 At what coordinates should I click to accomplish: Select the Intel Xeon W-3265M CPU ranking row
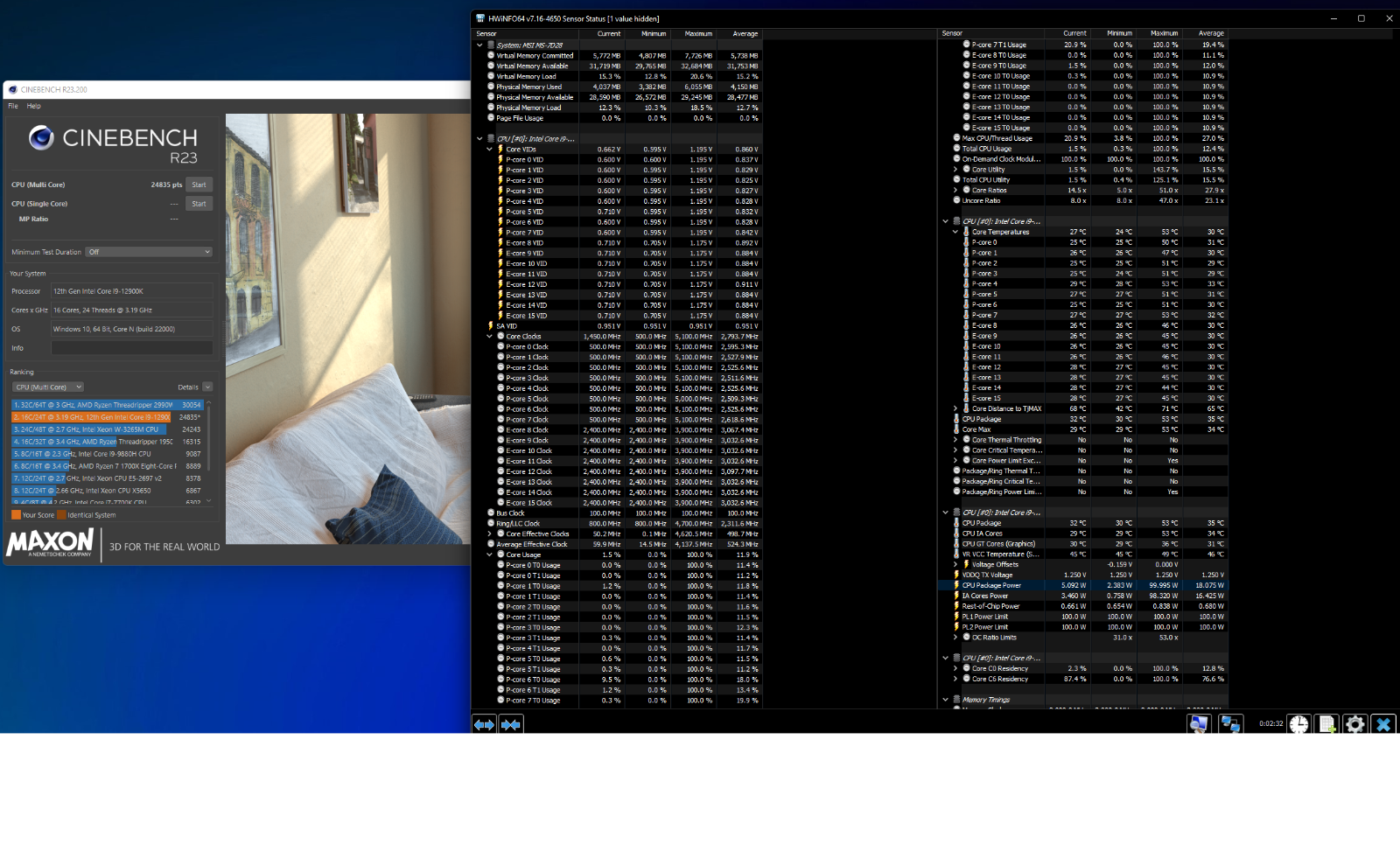pyautogui.click(x=108, y=429)
